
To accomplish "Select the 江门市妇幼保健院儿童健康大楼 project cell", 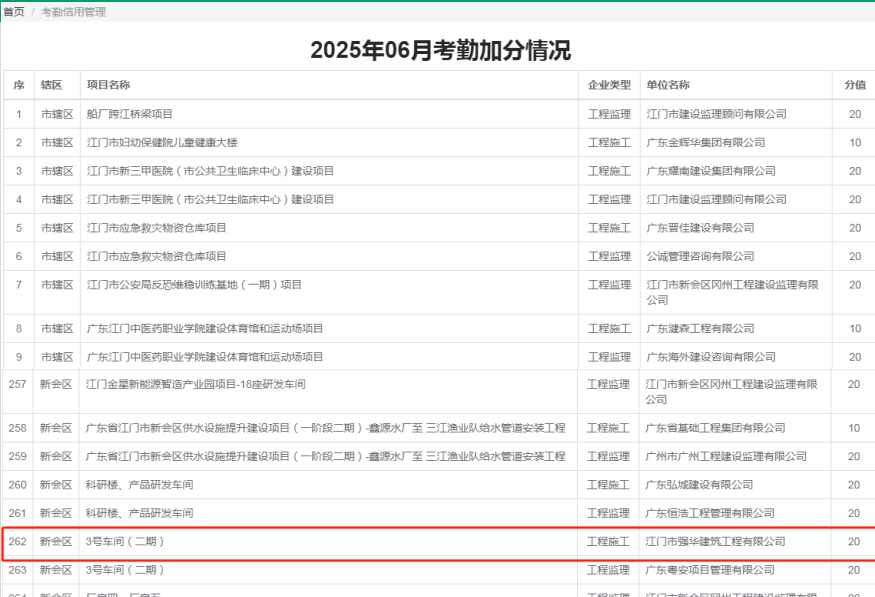I will (x=162, y=143).
